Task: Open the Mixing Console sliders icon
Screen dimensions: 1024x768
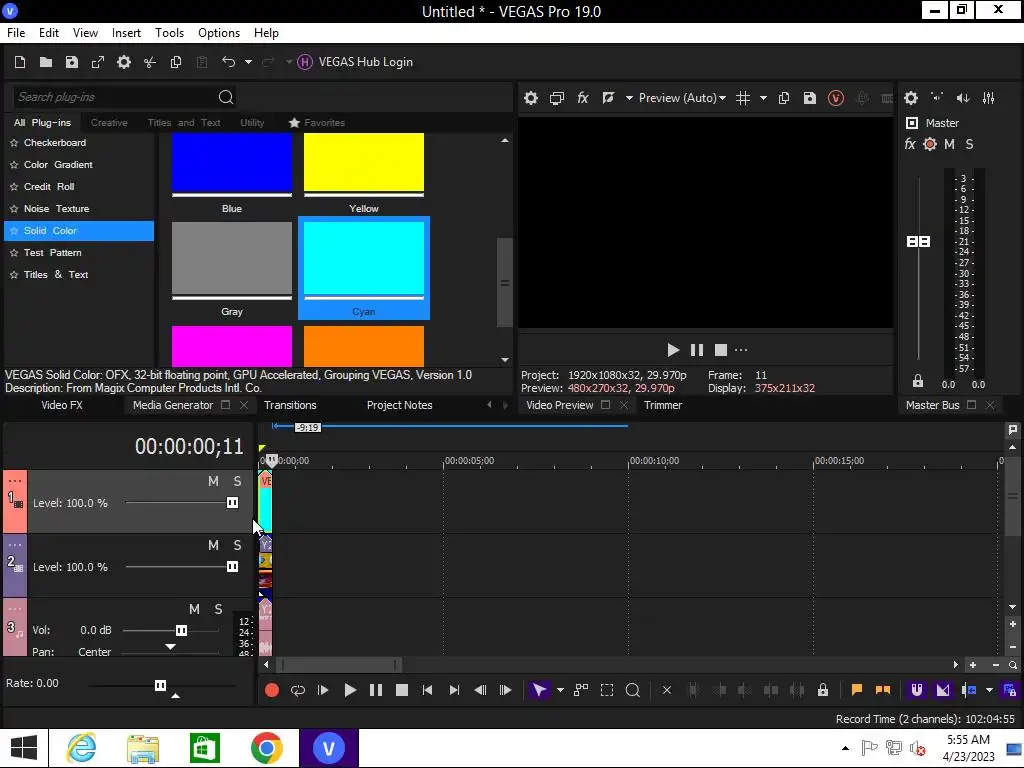Action: point(989,98)
